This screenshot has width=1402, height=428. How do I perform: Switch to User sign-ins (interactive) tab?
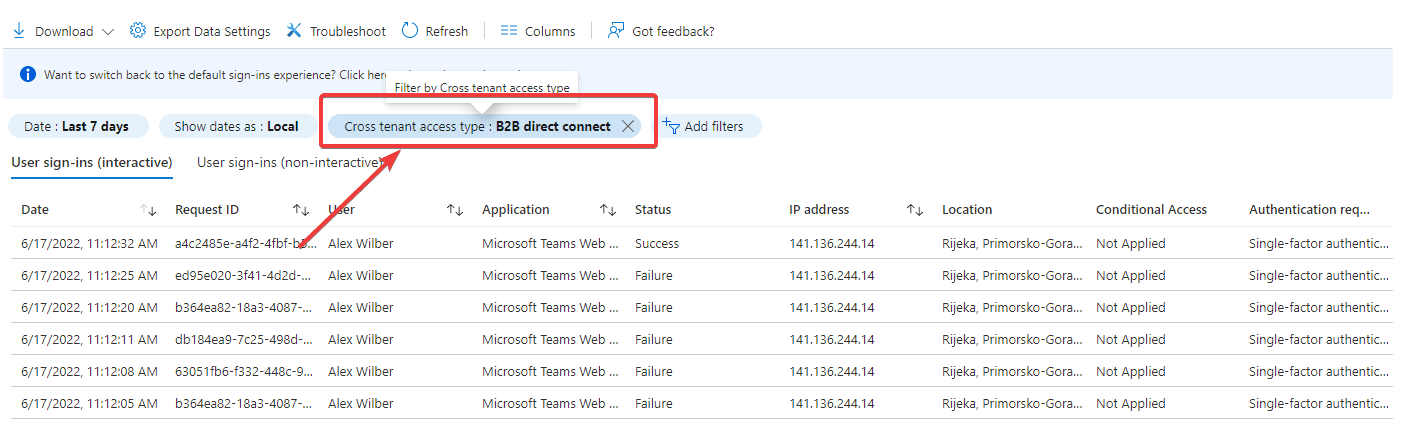(x=92, y=162)
